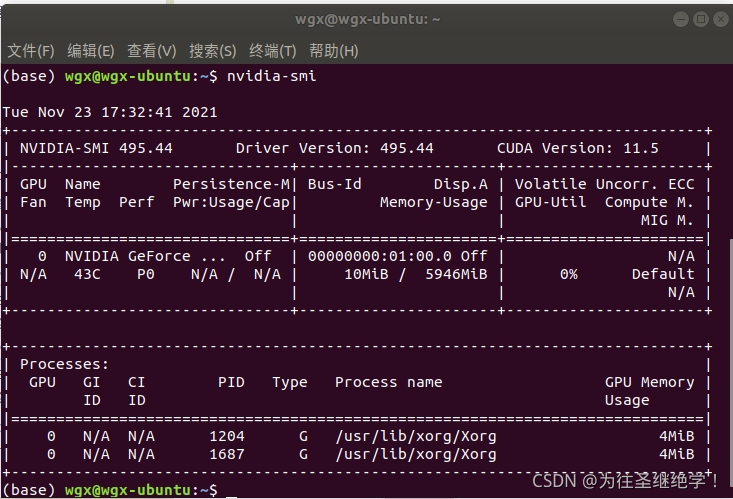This screenshot has width=733, height=499.
Task: Click the Driver Version: 495.44 text
Action: (x=335, y=148)
